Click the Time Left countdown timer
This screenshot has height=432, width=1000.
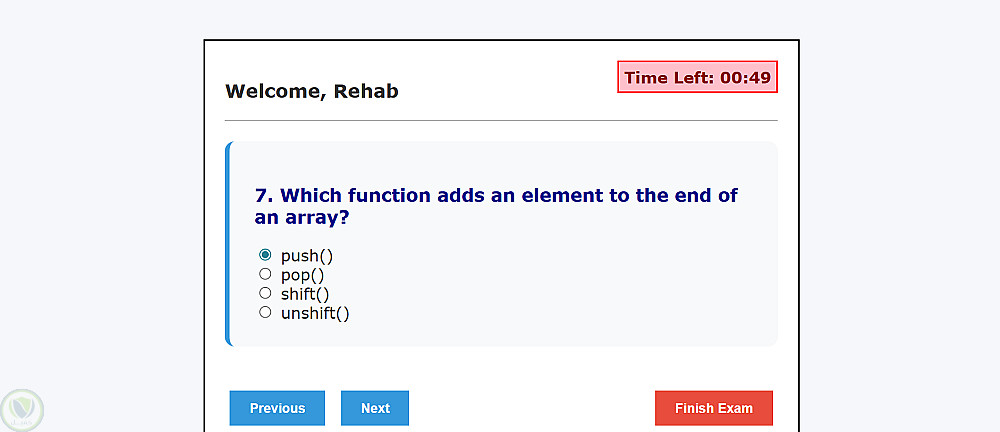(x=697, y=77)
